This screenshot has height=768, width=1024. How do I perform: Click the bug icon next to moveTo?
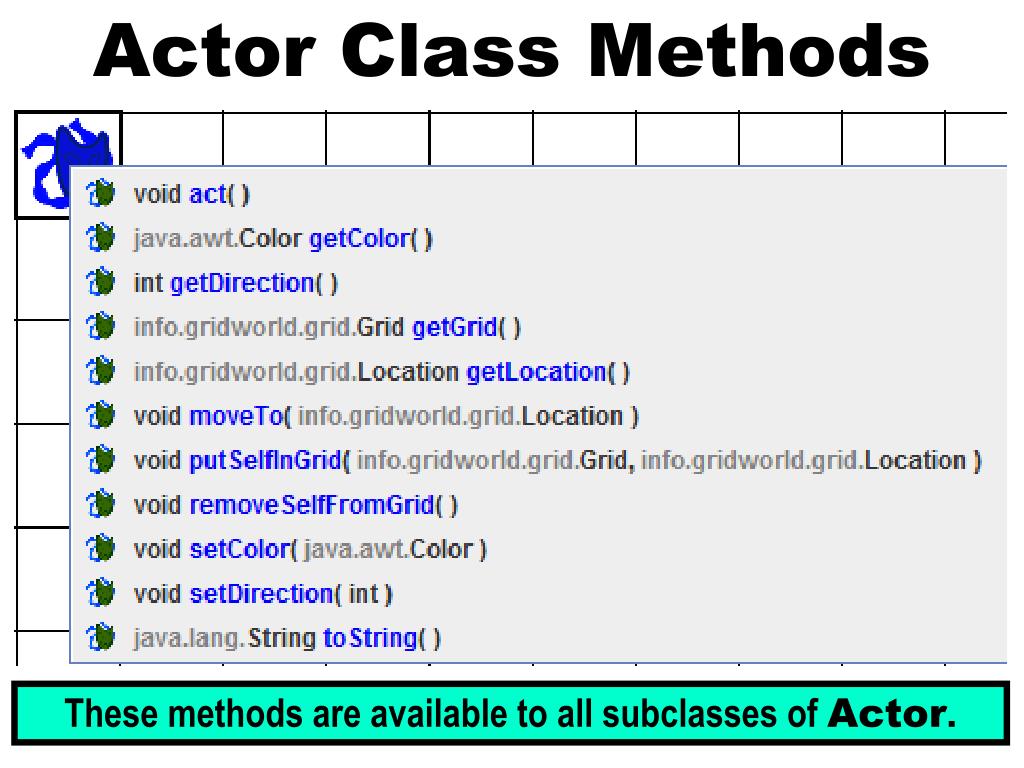[101, 415]
